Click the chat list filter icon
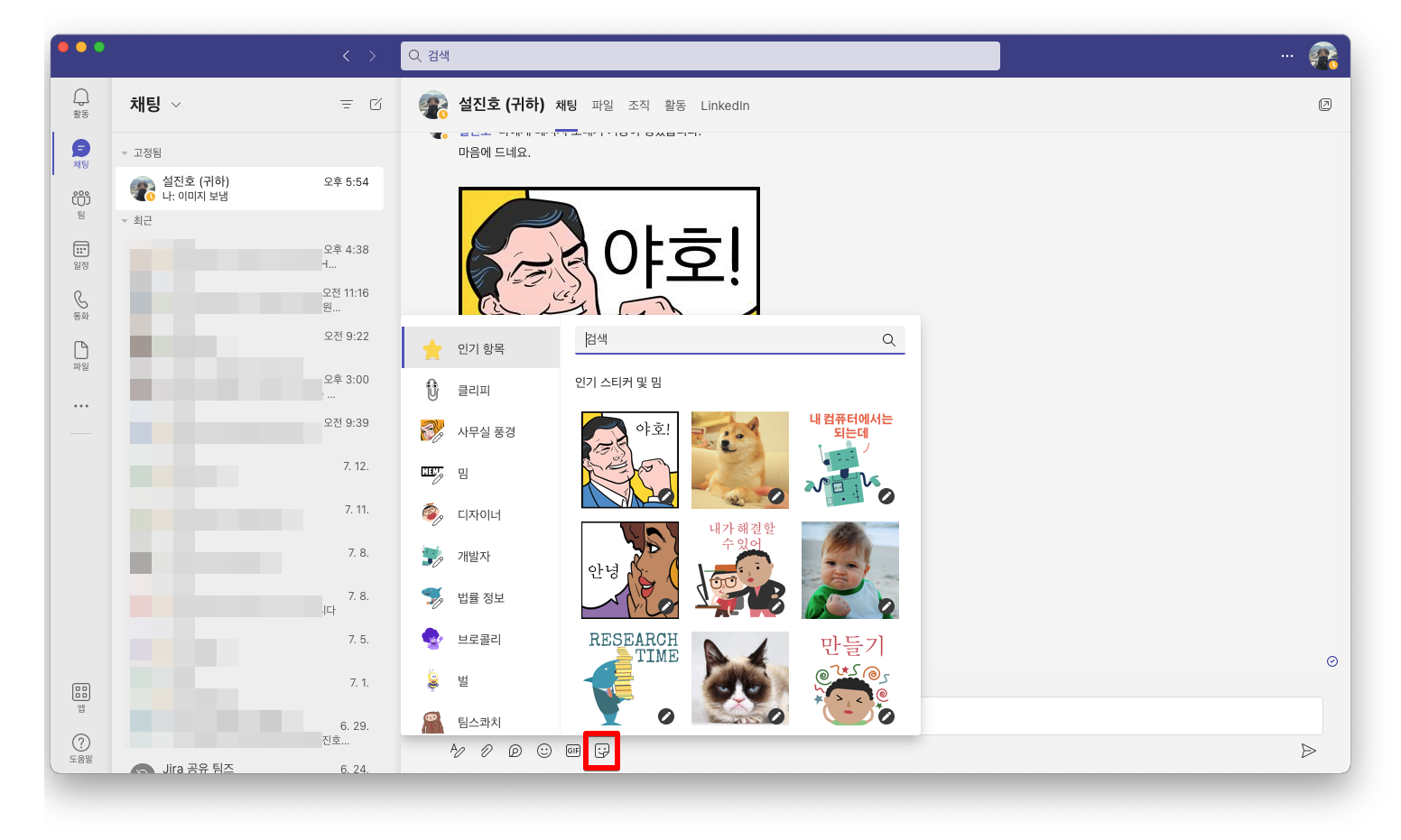1401x840 pixels. coord(347,105)
